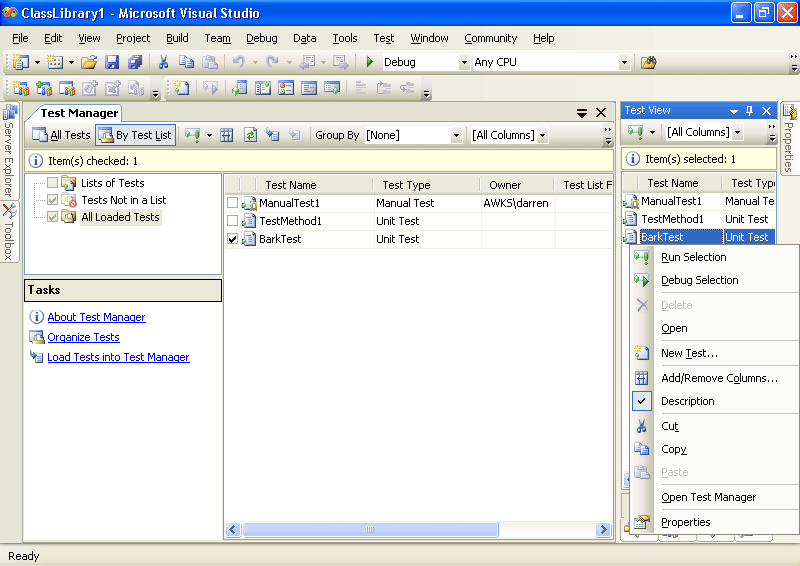
Task: Click the Run Tests icon in Test View
Action: pos(634,132)
